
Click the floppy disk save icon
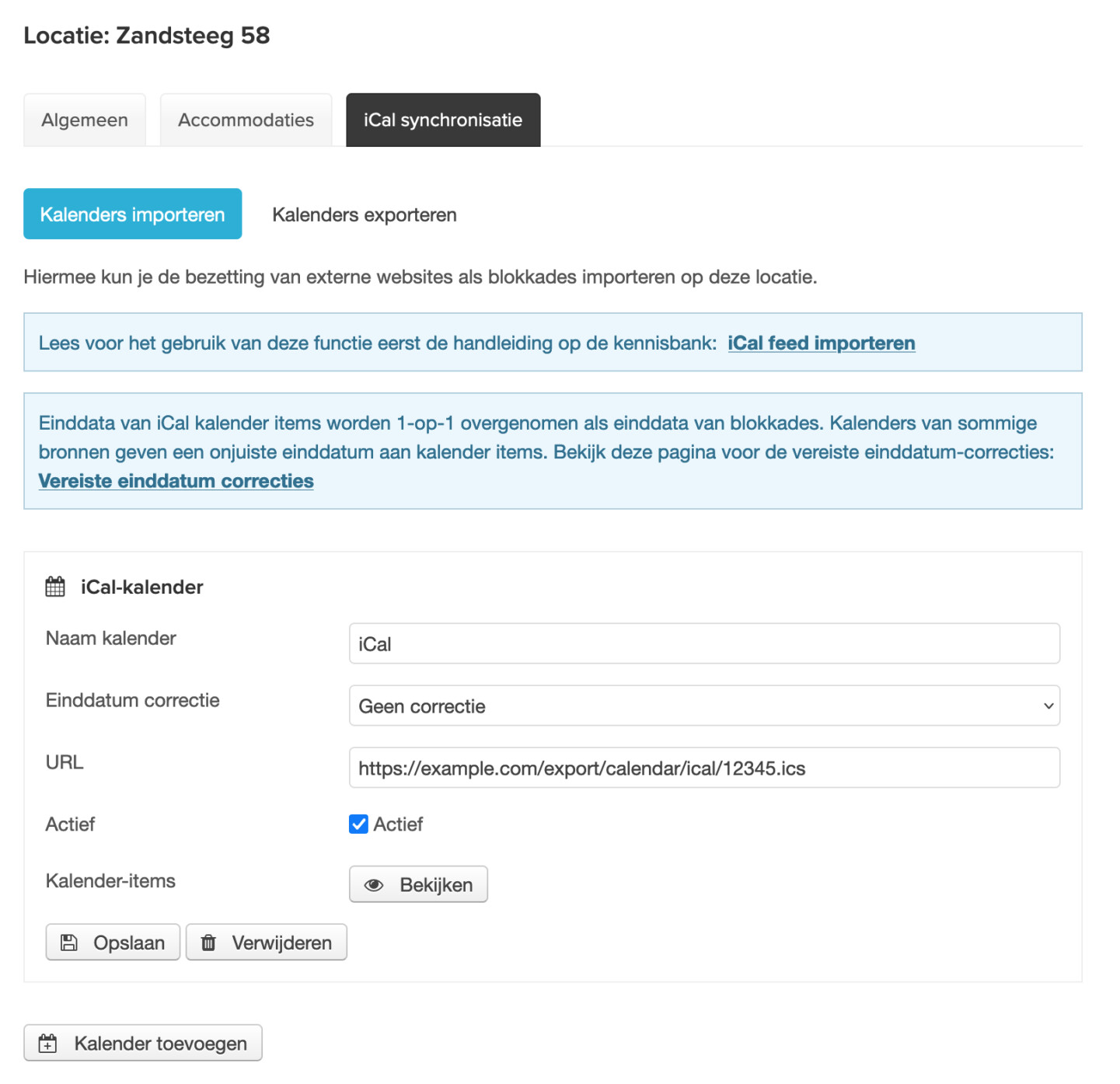(x=69, y=943)
